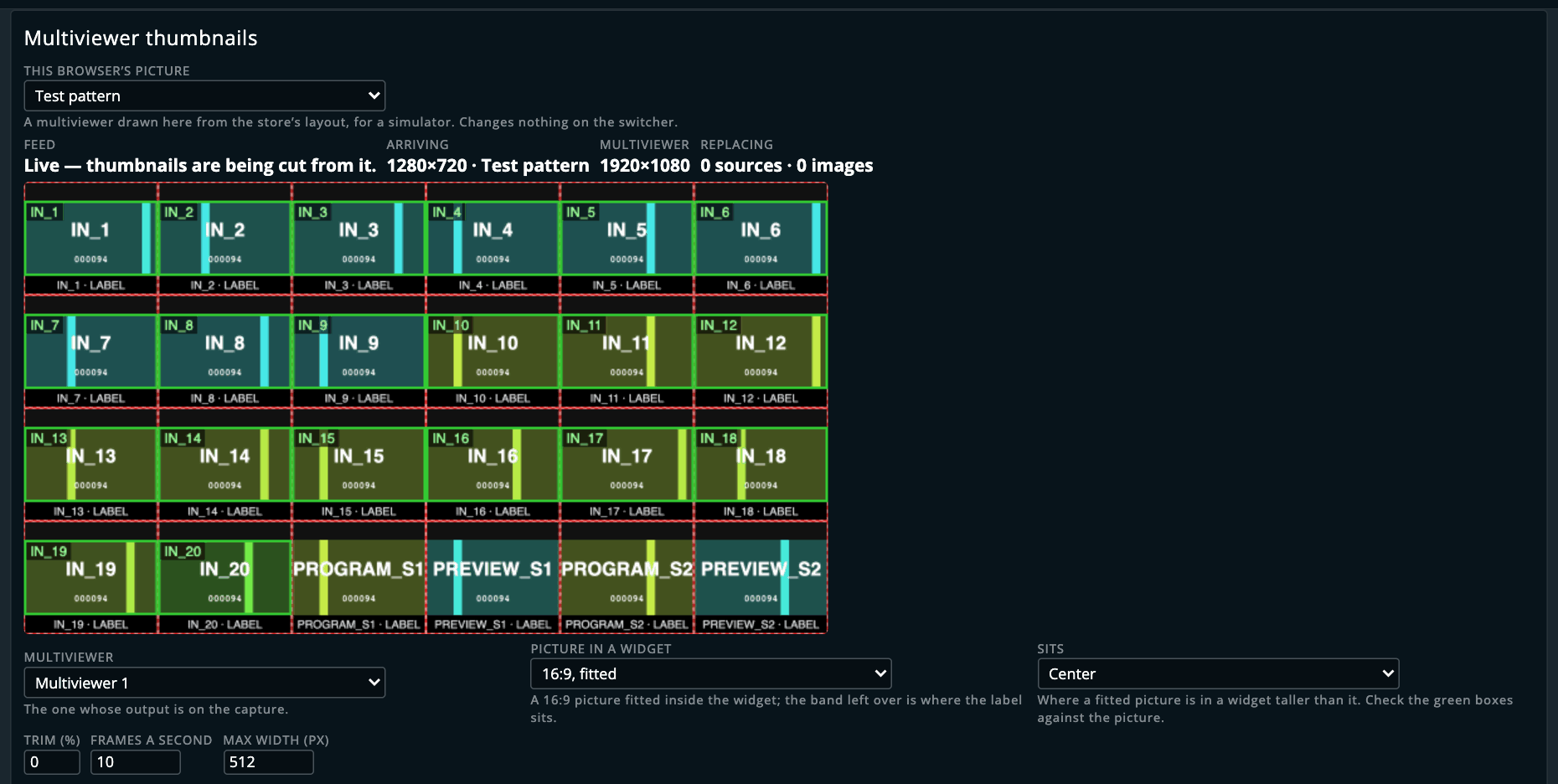Click the '1920×1080' multiviewer value
1558x784 pixels.
(645, 166)
